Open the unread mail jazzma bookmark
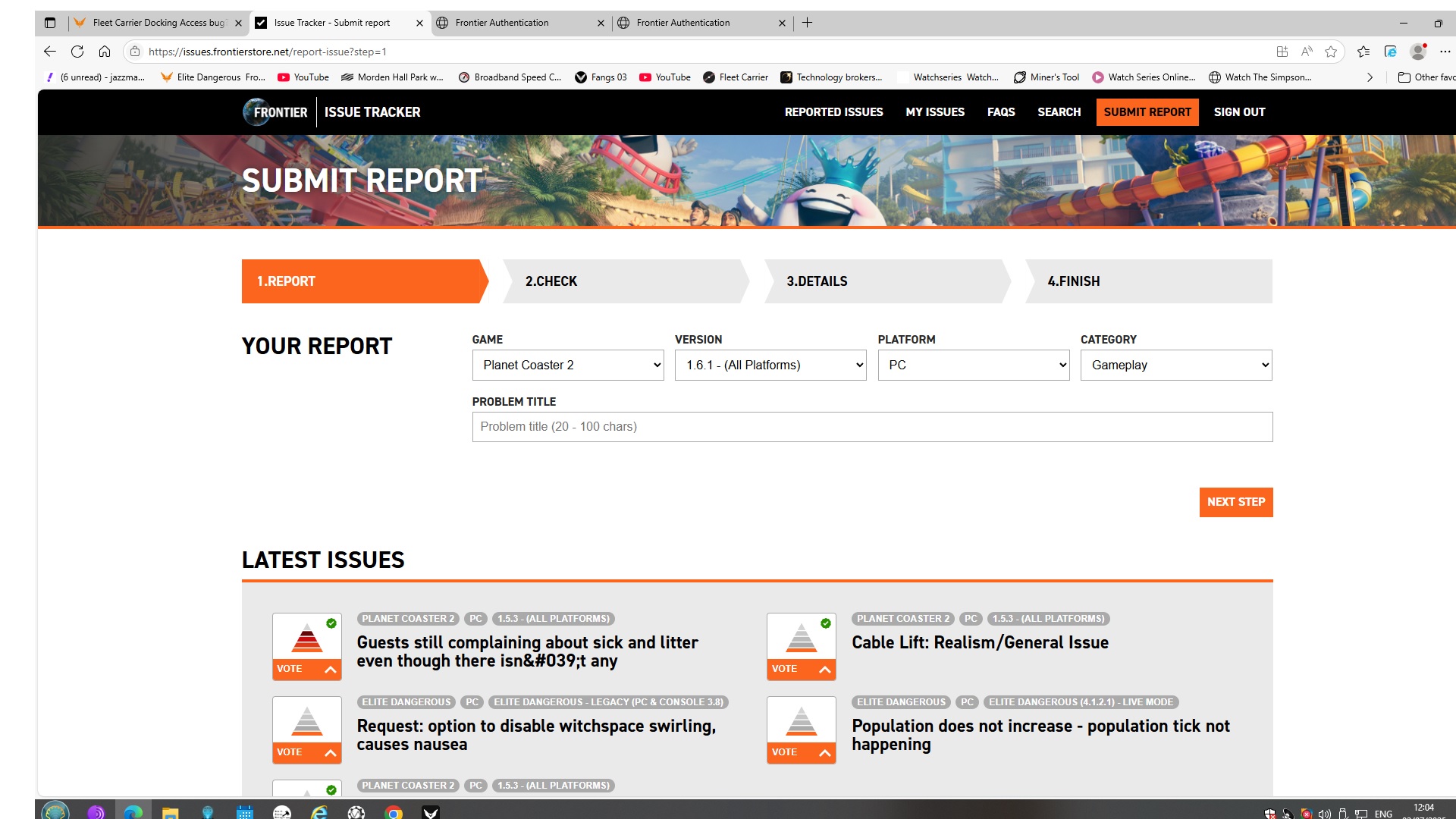 (95, 77)
